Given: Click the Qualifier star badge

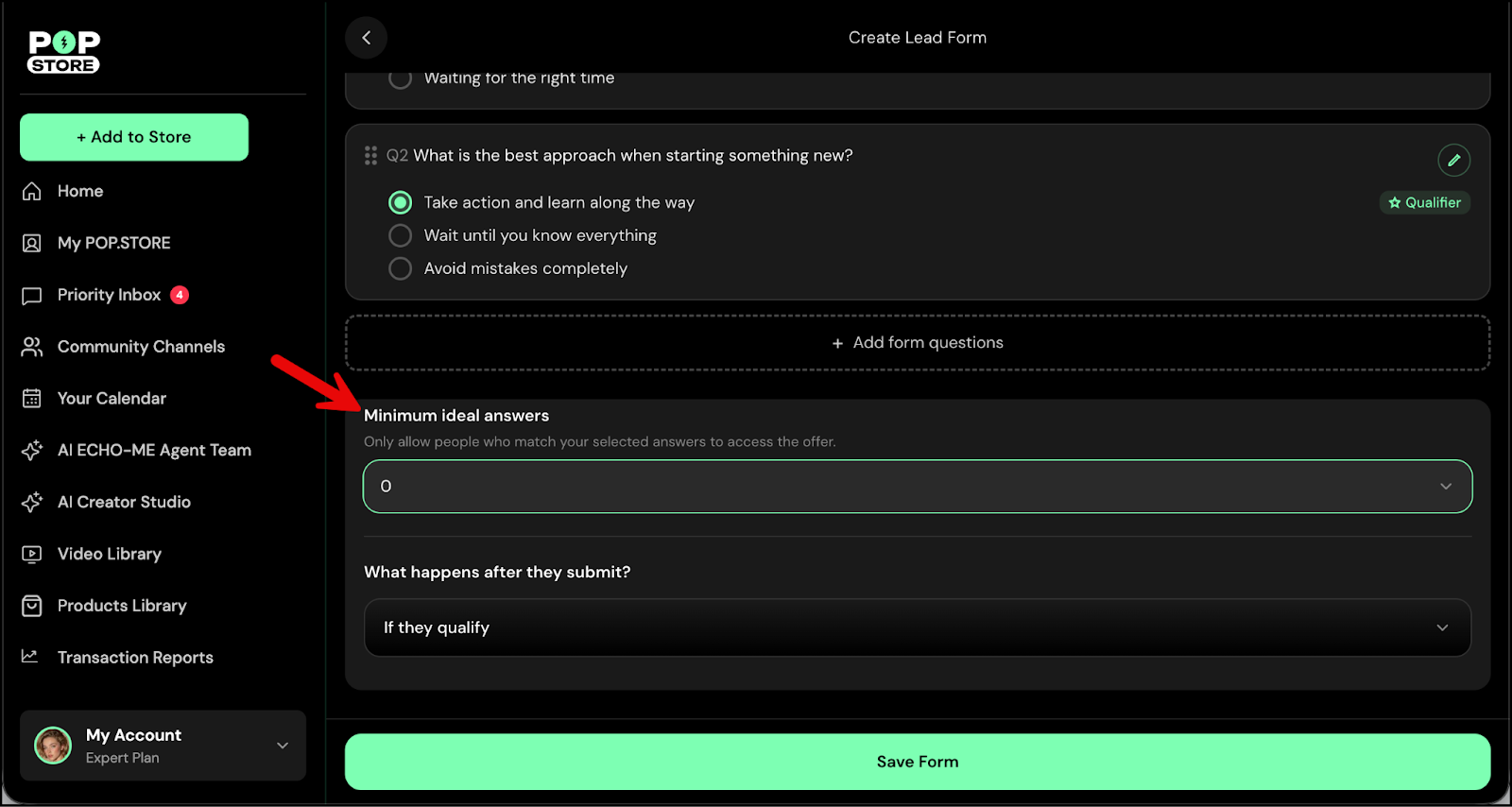Looking at the screenshot, I should click(x=1424, y=203).
